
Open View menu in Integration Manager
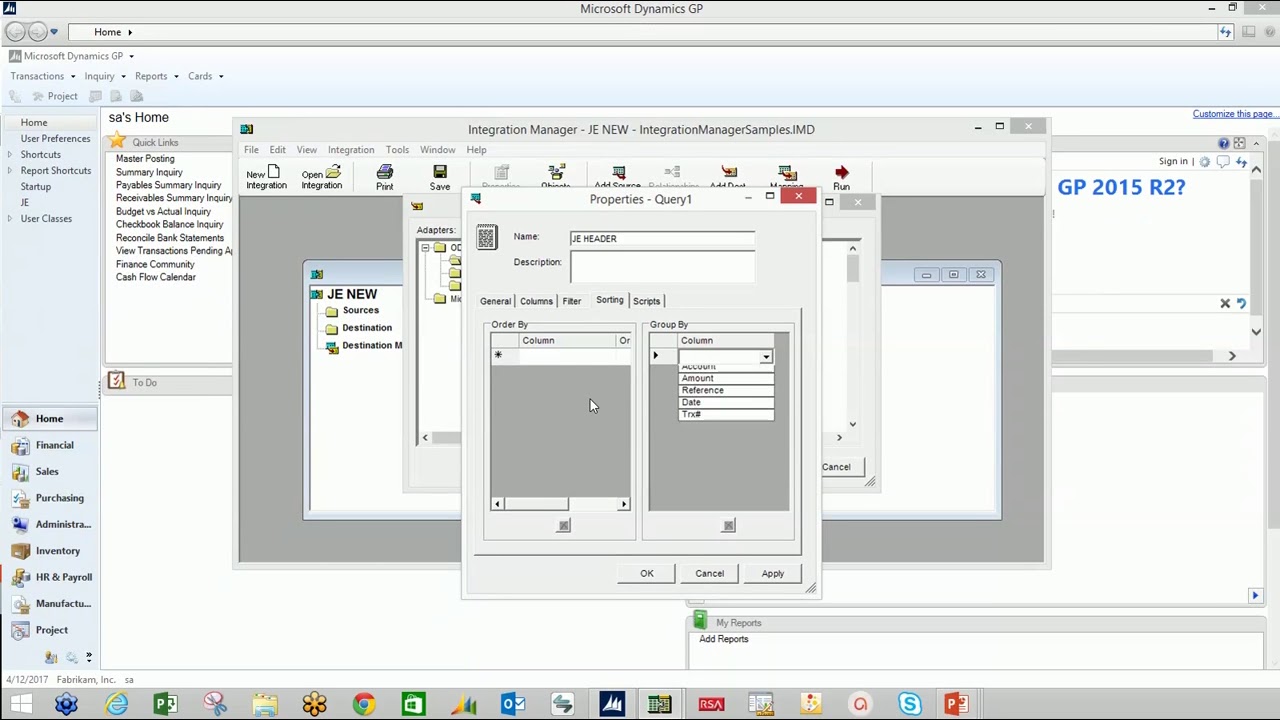(306, 150)
